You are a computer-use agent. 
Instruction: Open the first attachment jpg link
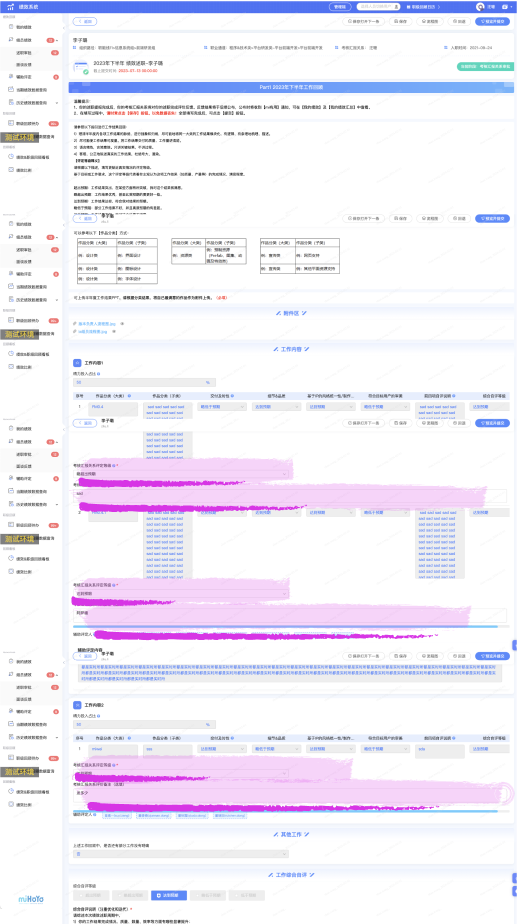95,324
